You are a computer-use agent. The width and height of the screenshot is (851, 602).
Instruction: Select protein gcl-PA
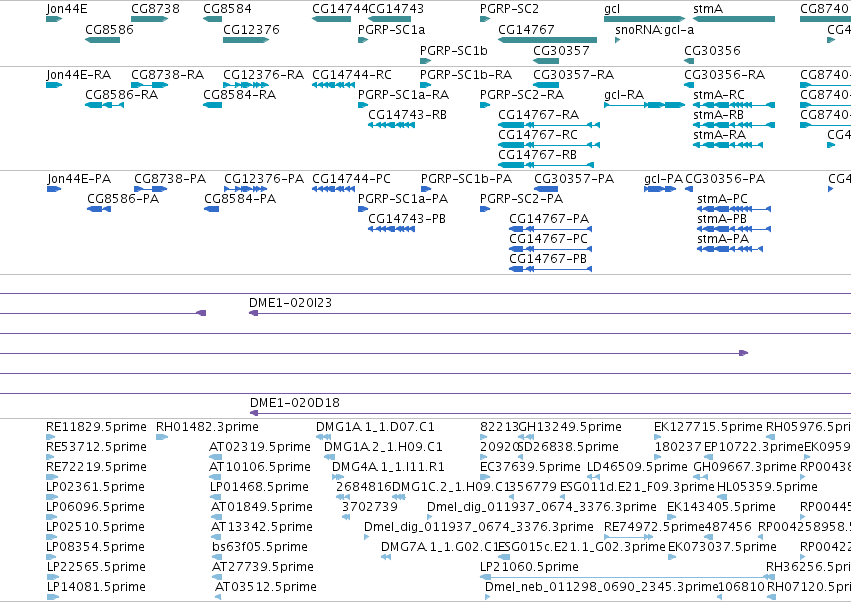[663, 179]
